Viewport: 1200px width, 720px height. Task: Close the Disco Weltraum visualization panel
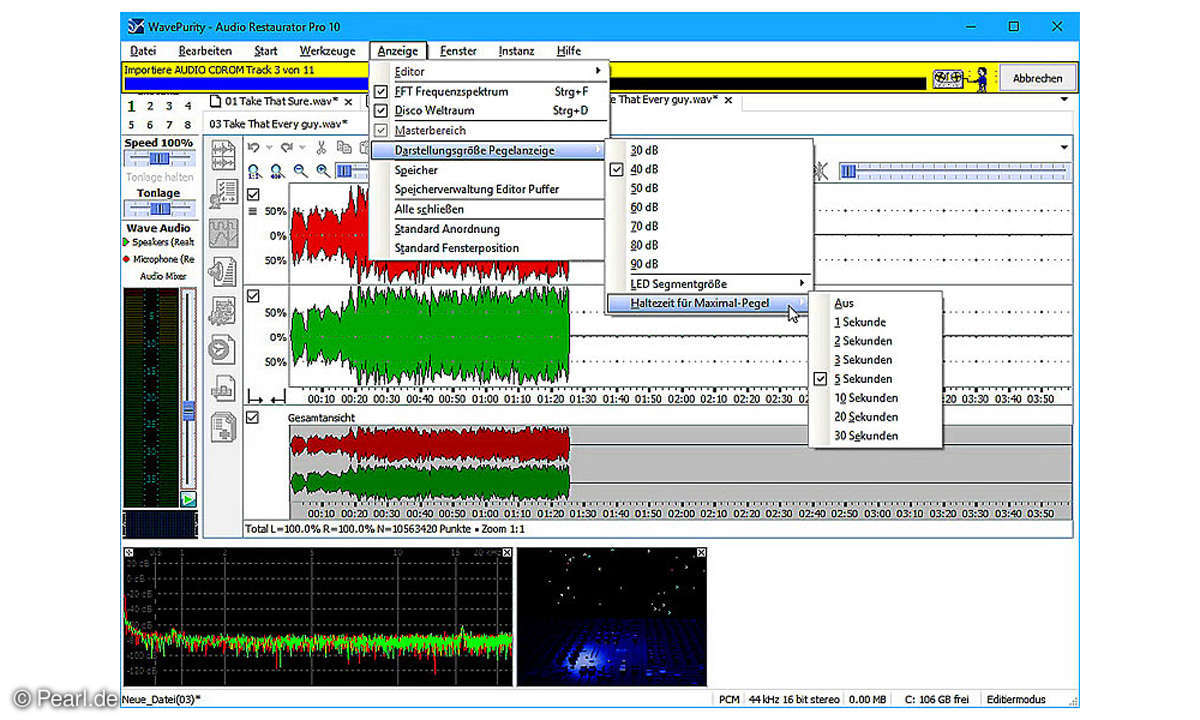click(700, 553)
